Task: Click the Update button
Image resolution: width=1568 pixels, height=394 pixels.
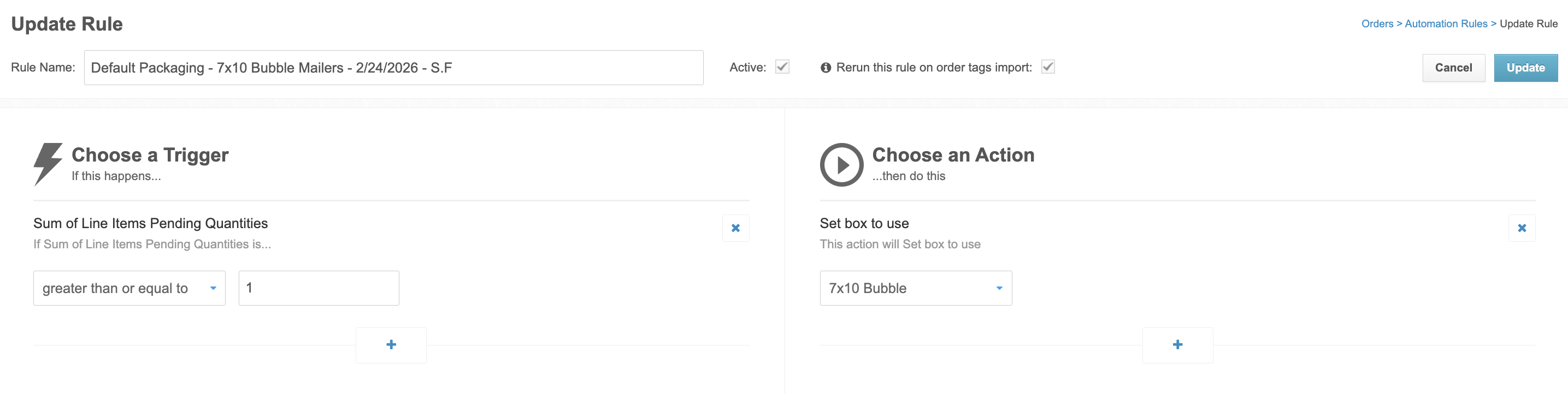Action: (x=1525, y=68)
